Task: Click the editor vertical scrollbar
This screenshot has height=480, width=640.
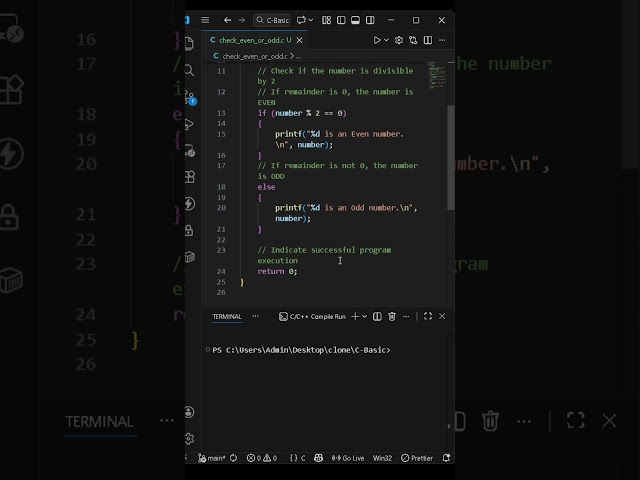Action: click(451, 157)
